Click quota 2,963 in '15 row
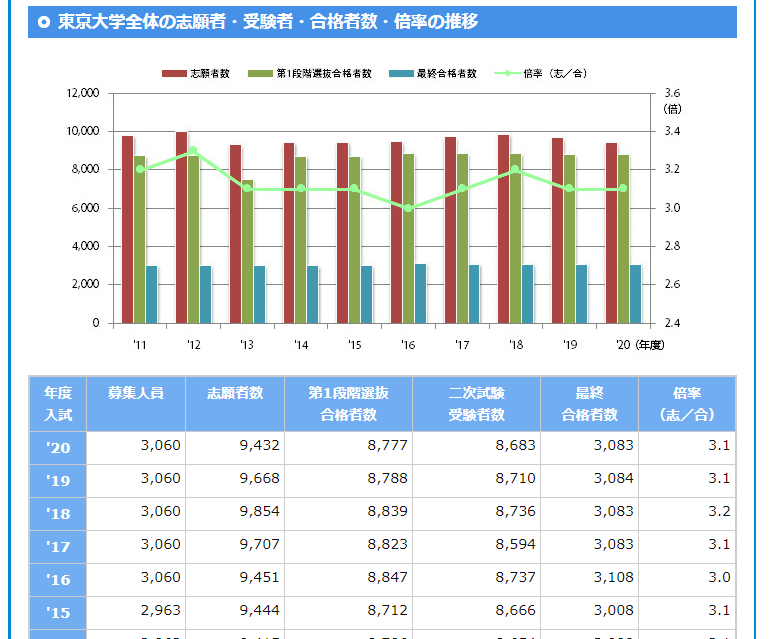Viewport: 769px width, 639px height. 160,610
